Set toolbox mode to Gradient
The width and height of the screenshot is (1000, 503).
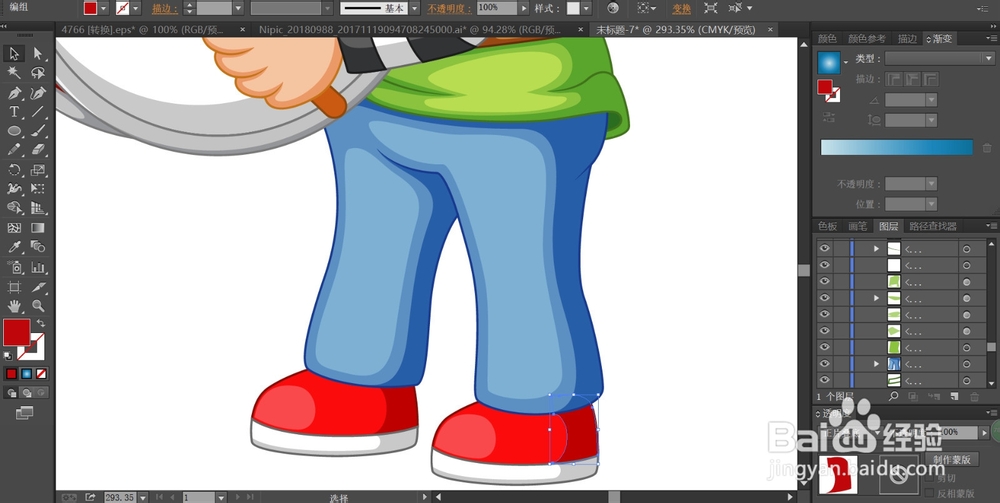tap(26, 374)
